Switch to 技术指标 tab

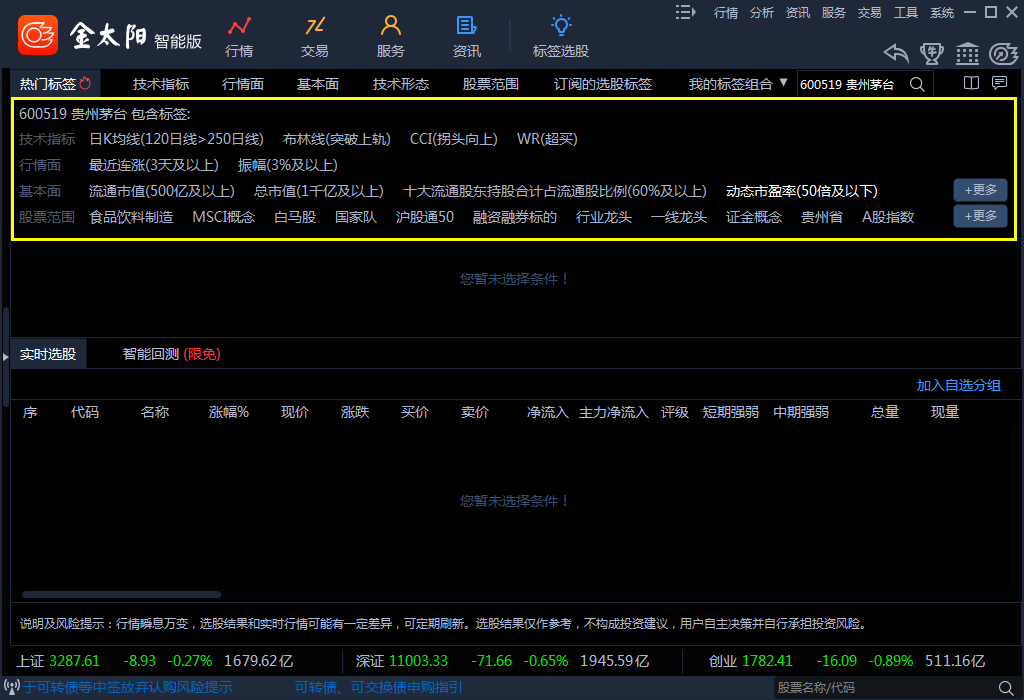[161, 84]
